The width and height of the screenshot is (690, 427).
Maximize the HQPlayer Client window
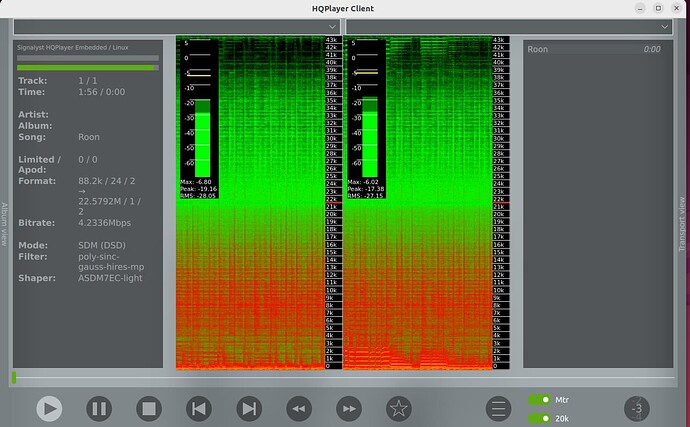coord(658,8)
